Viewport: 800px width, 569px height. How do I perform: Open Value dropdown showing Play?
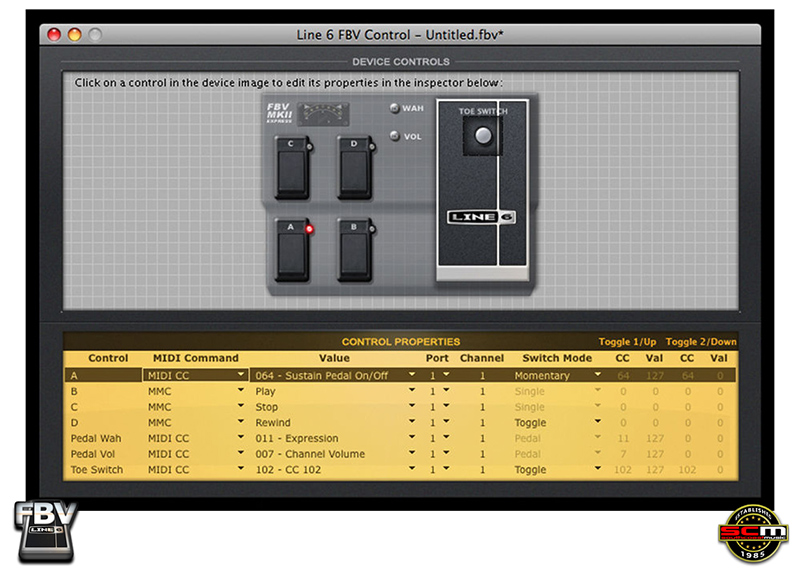point(412,391)
